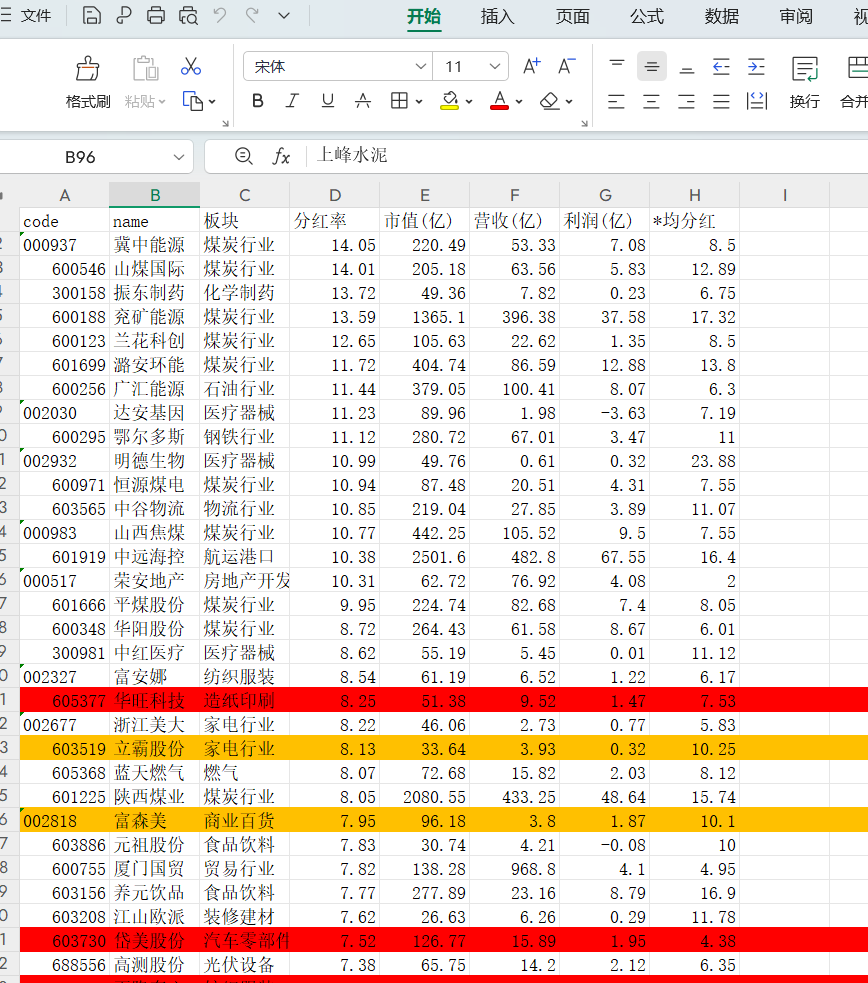Click the Format Painter (格式刷) icon
This screenshot has width=868, height=983.
[x=88, y=68]
